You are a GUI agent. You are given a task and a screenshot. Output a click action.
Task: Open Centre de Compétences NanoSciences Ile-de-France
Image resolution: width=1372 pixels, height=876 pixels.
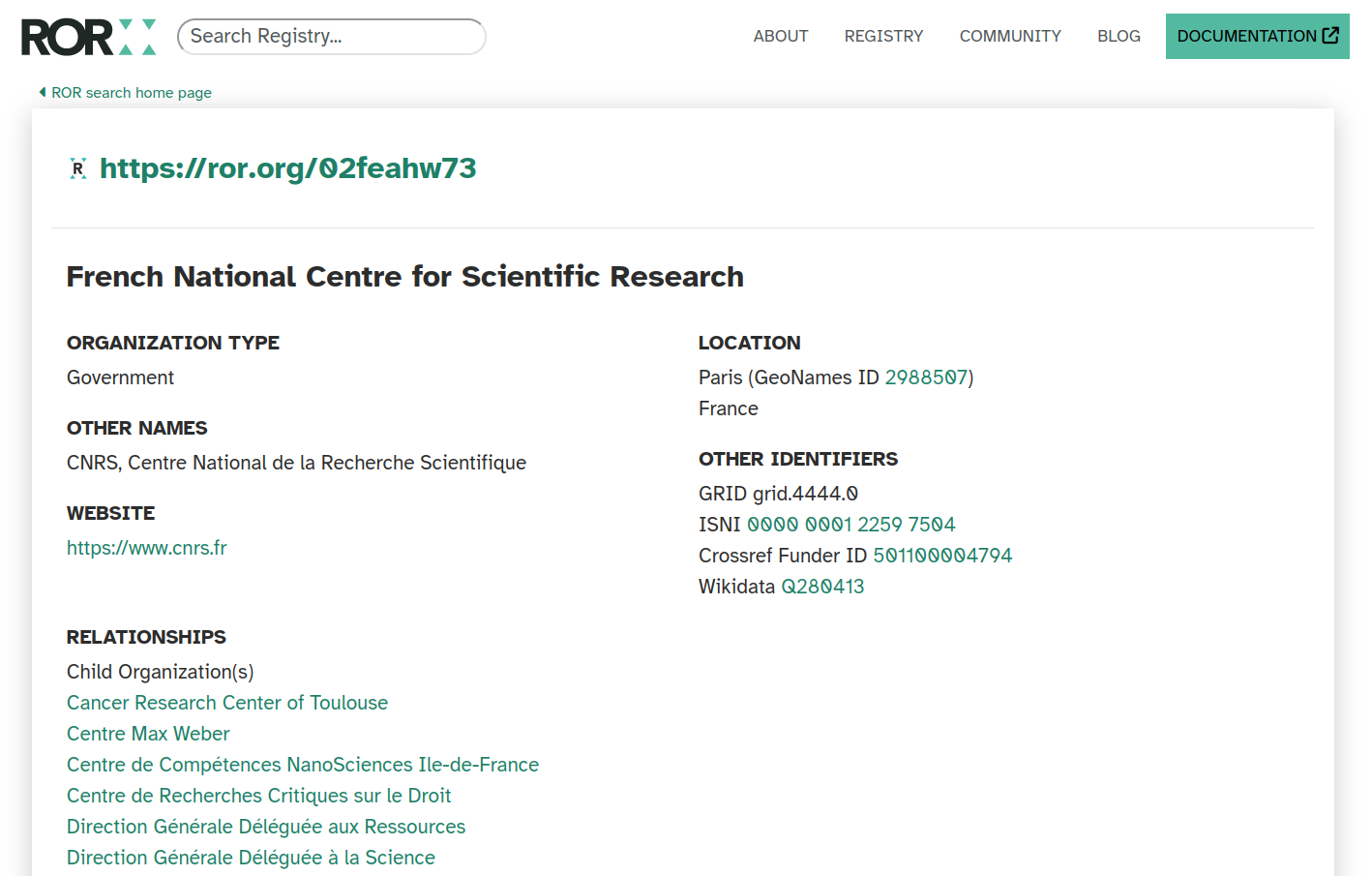[303, 765]
